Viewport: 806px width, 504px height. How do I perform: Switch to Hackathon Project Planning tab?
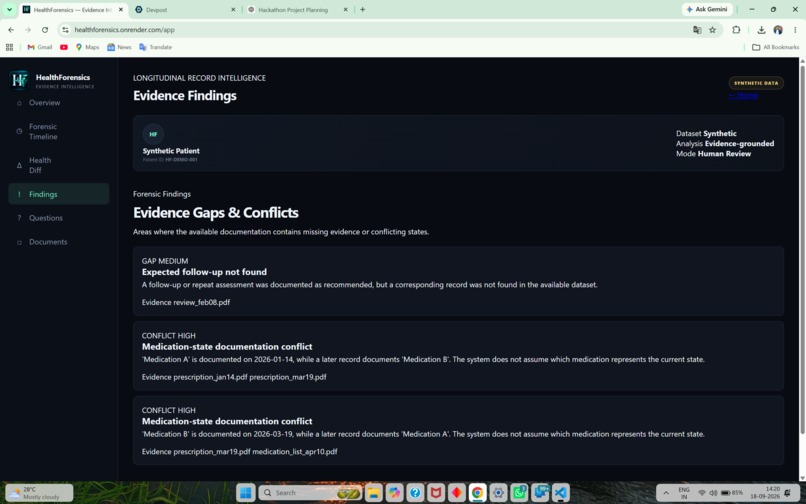tap(297, 9)
